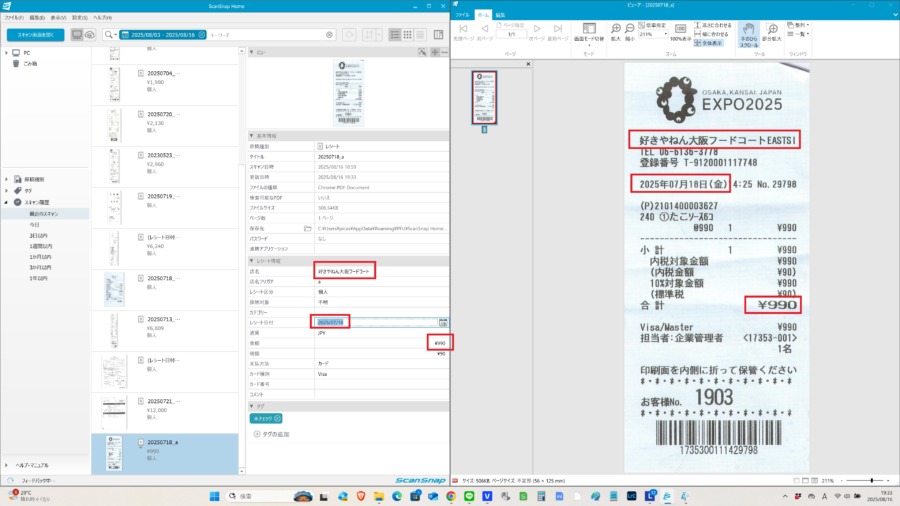The image size is (900, 506).
Task: Select the 20250721_ receipt for ¥12,000
Action: click(165, 412)
